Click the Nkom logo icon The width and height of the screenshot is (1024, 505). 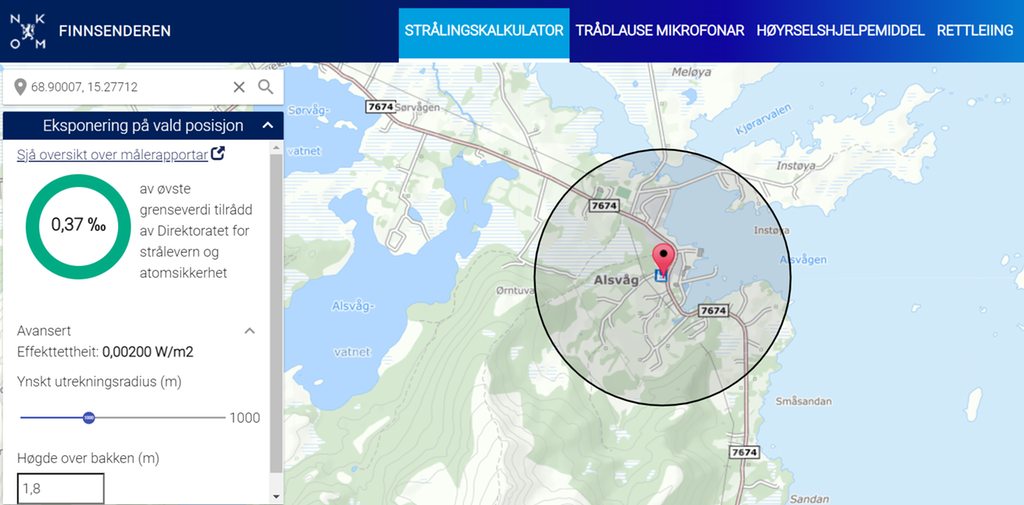click(x=27, y=31)
